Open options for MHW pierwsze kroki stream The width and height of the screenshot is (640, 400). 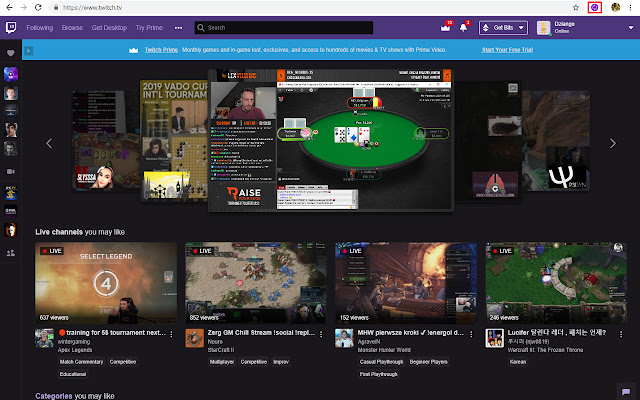coord(471,334)
